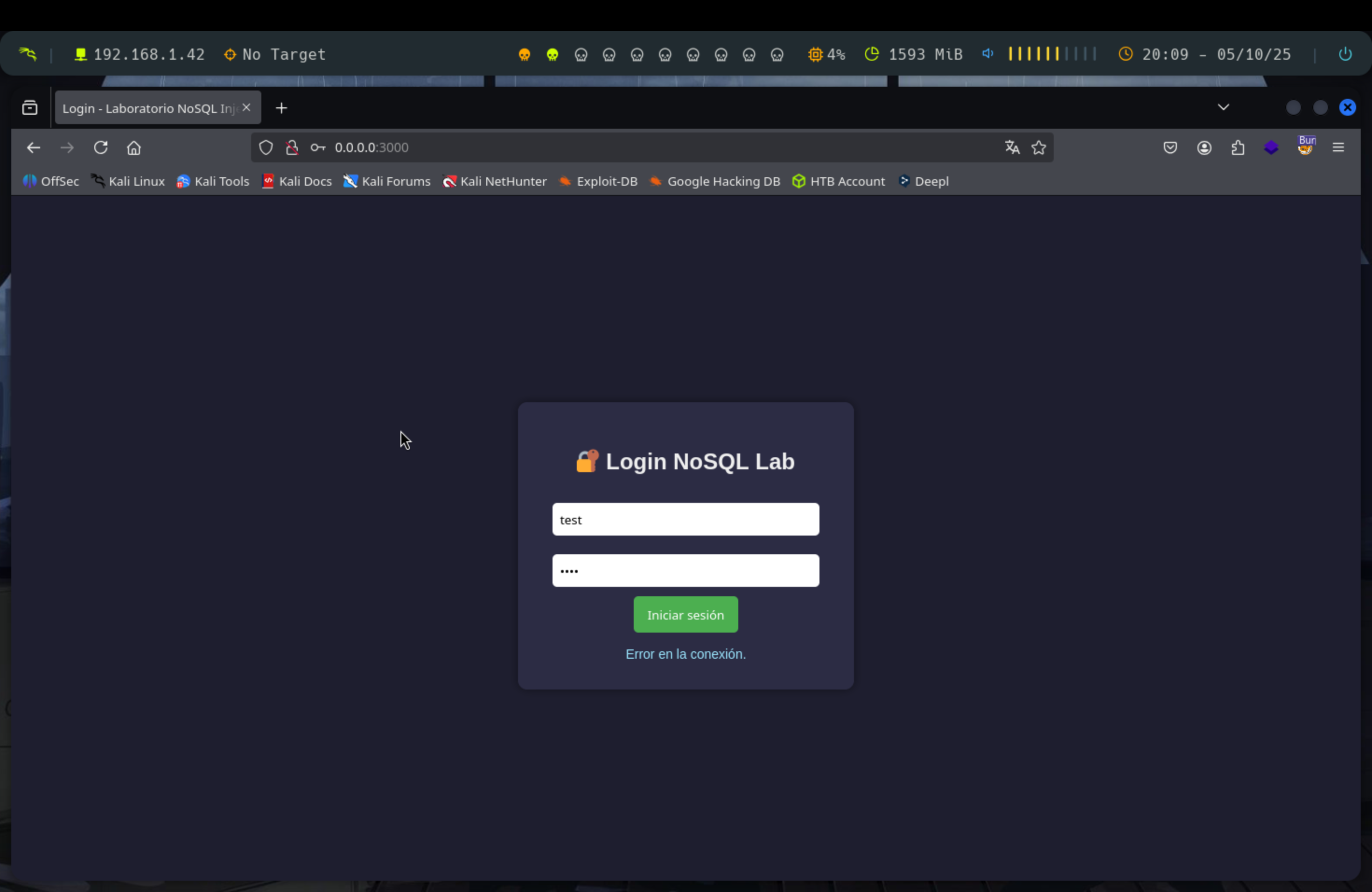1372x892 pixels.
Task: Open a new tab with the plus button
Action: click(x=281, y=108)
